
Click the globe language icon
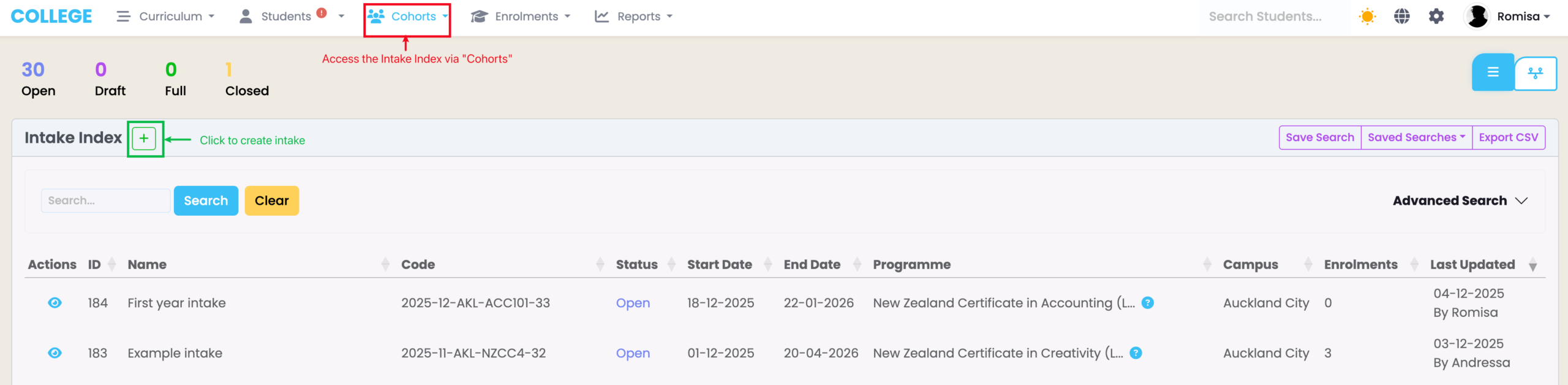[1402, 17]
